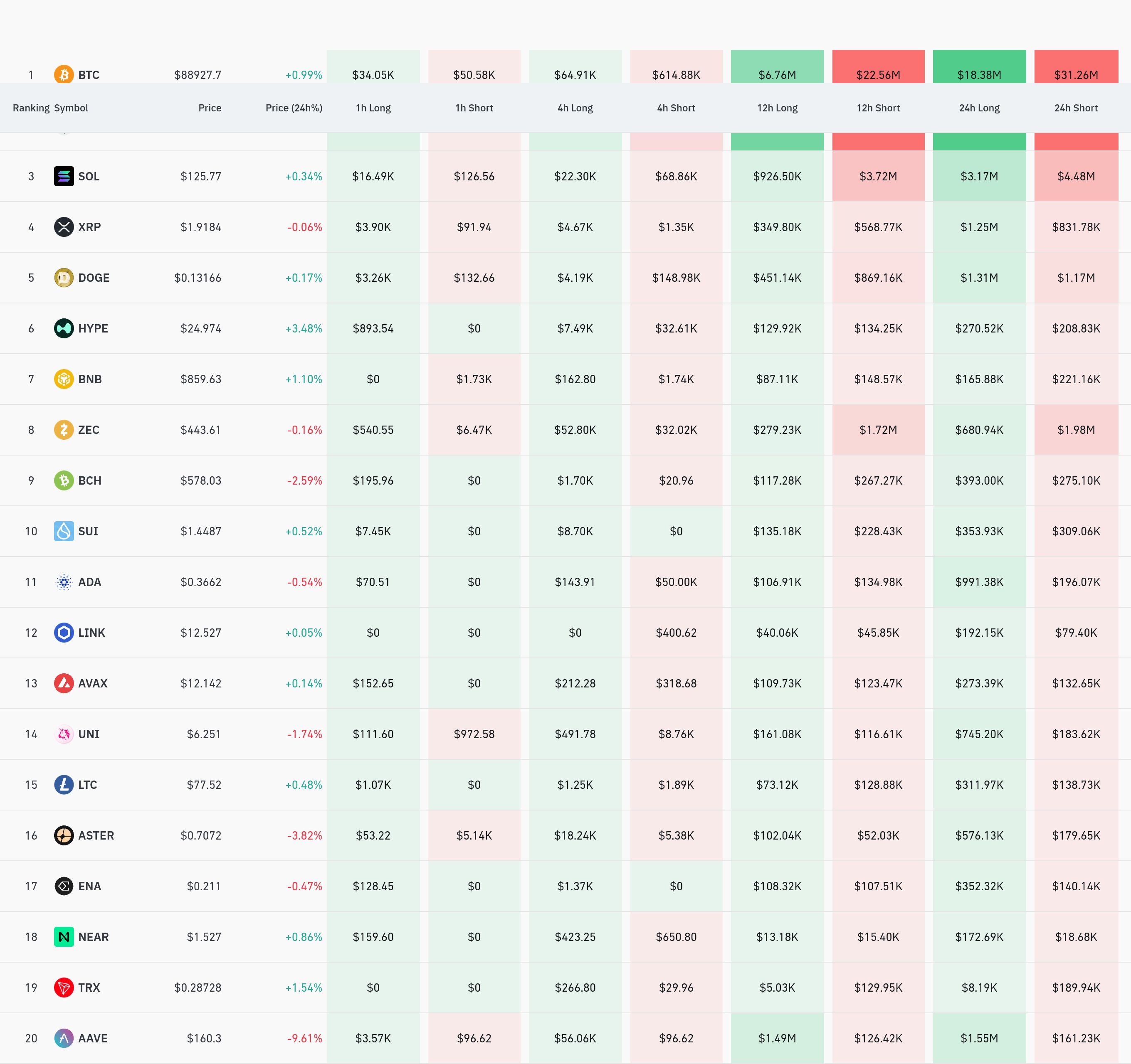Click the SOL coin icon

(64, 176)
